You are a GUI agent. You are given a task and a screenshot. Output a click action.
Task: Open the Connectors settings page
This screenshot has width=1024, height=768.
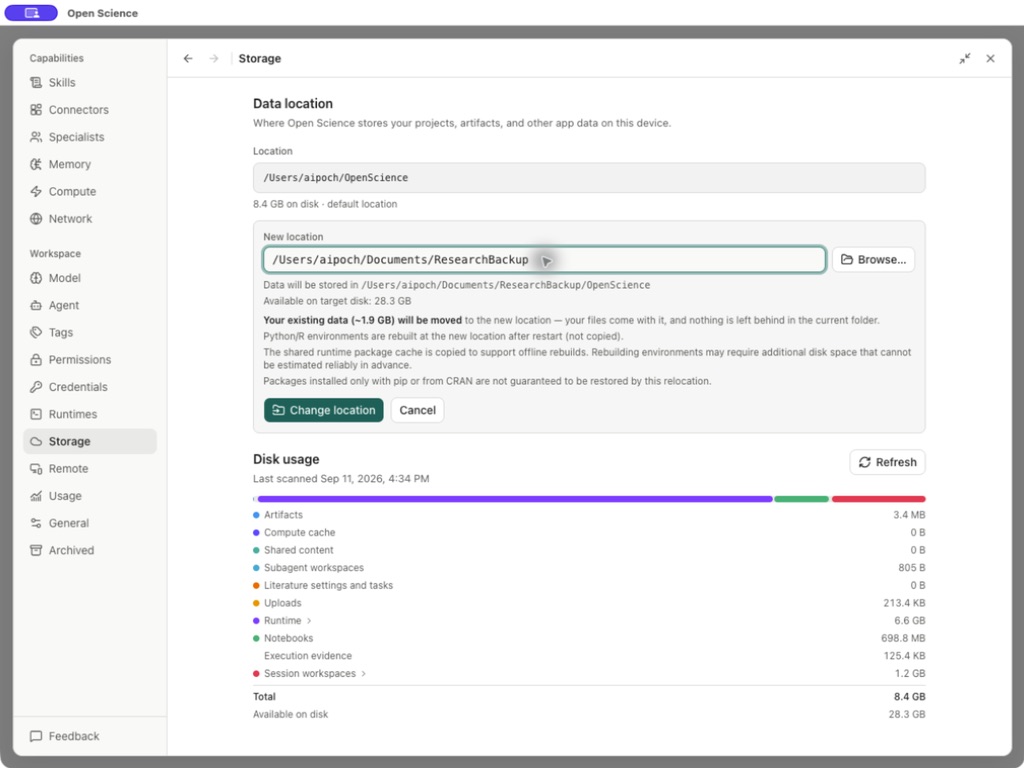90,110
